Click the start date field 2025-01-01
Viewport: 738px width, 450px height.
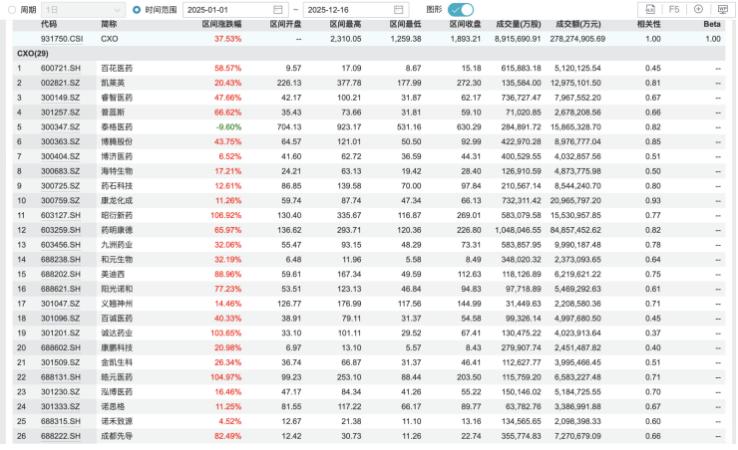[x=233, y=9]
